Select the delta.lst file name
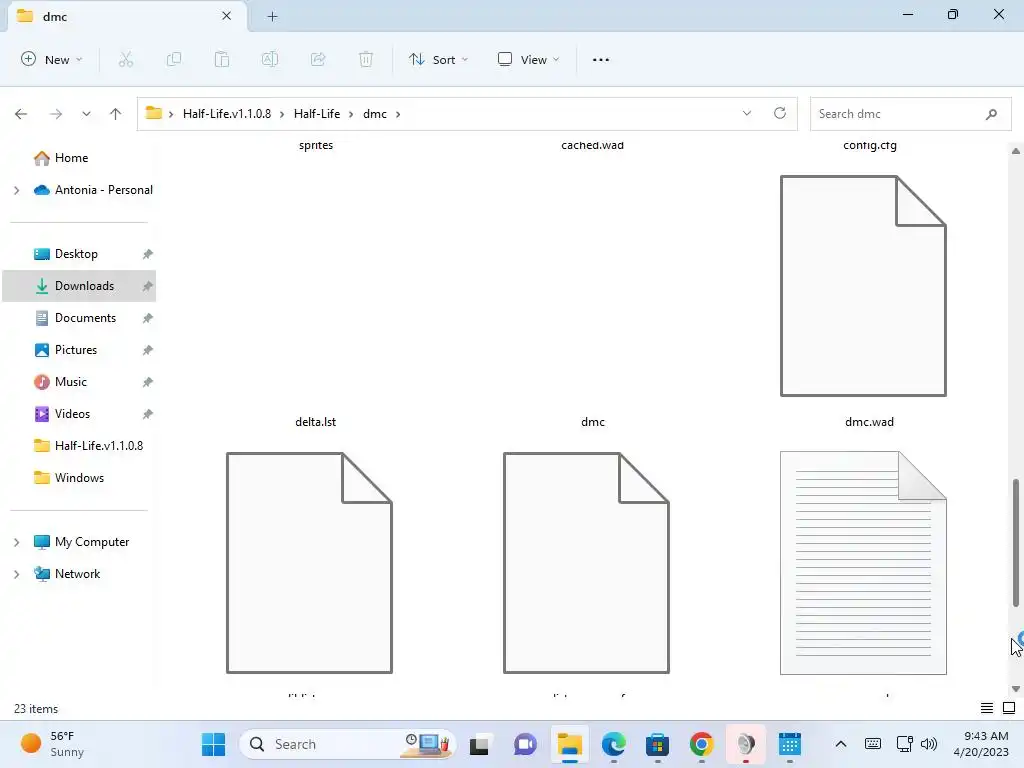This screenshot has width=1024, height=768. point(315,422)
